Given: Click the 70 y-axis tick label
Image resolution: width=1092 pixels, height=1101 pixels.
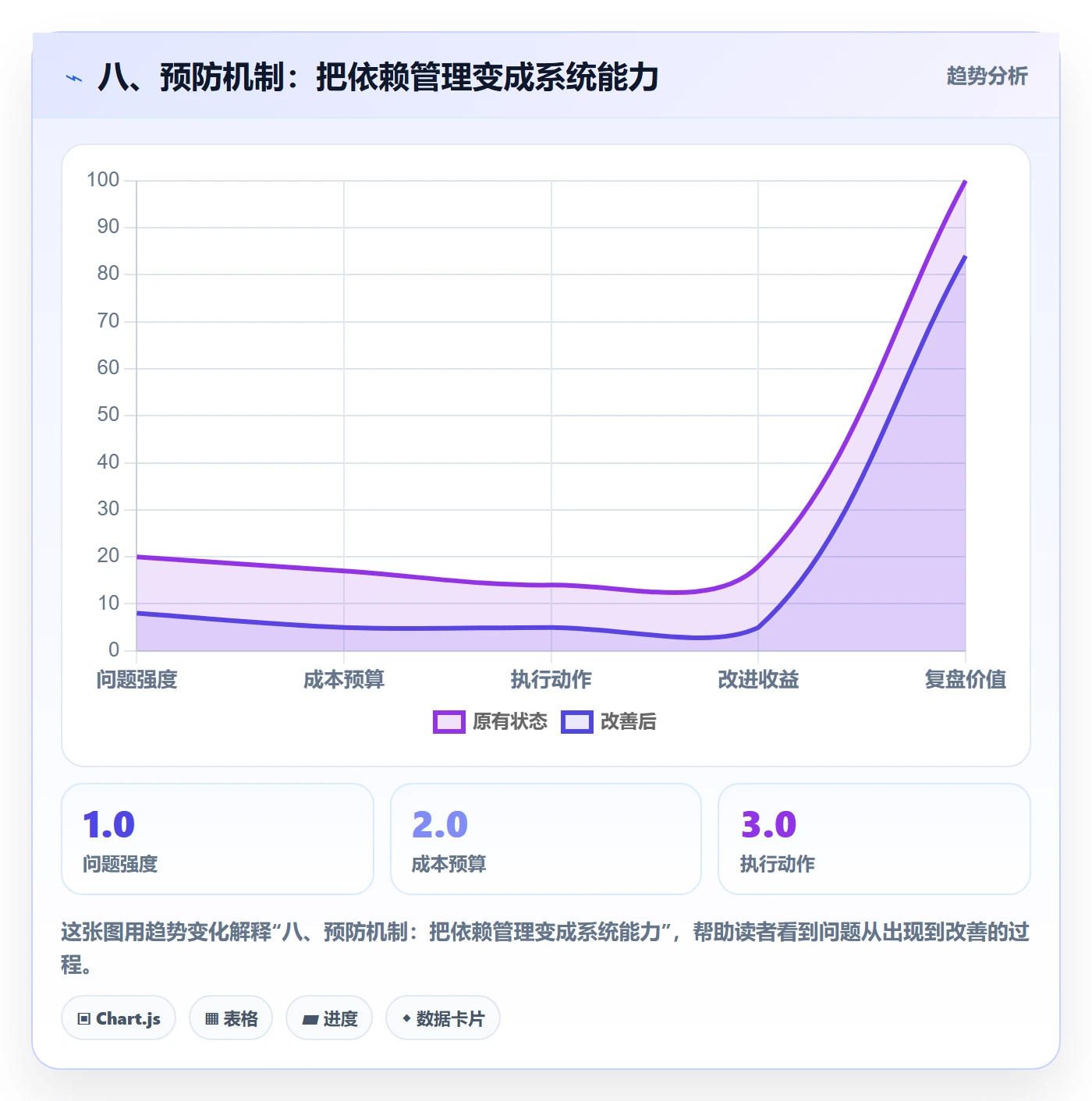Looking at the screenshot, I should click(x=108, y=321).
